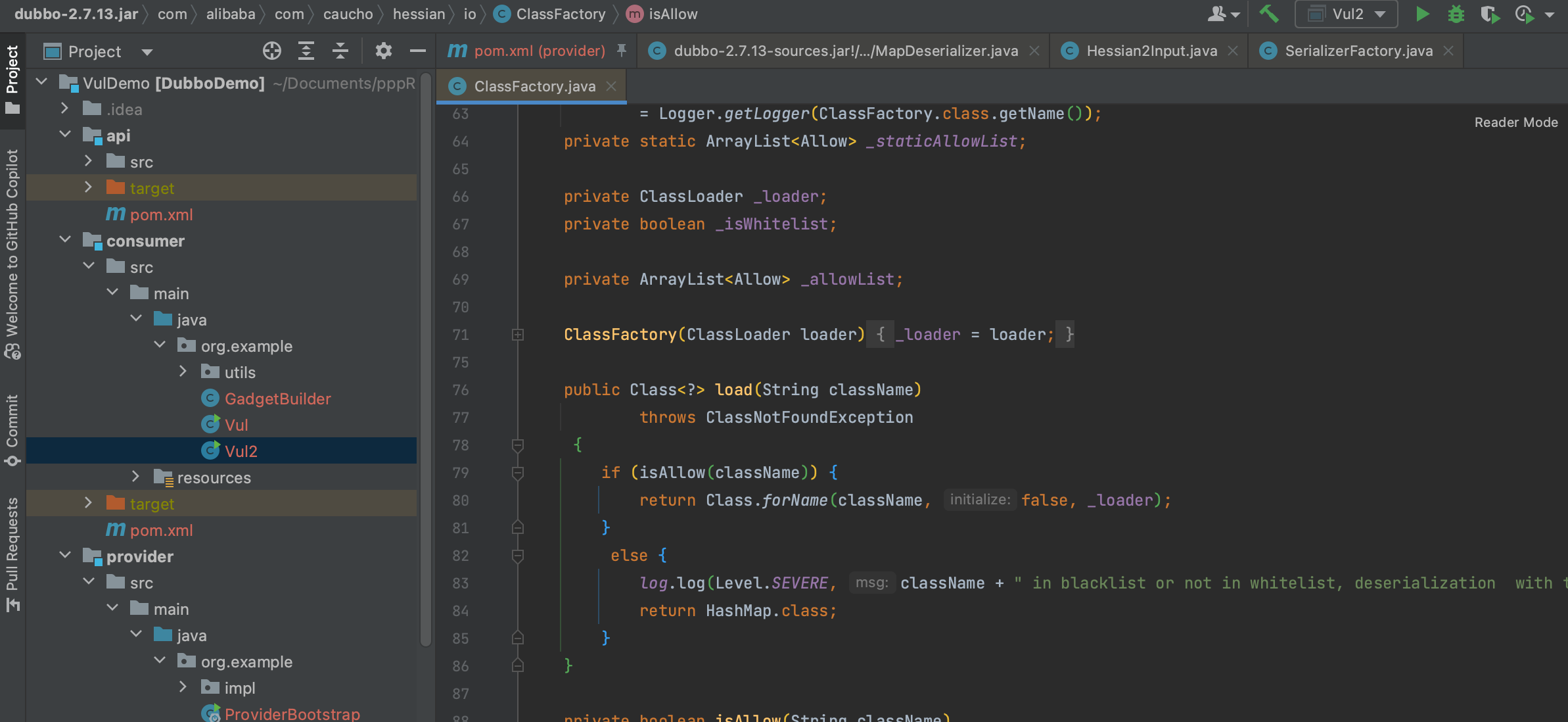The width and height of the screenshot is (1568, 722).
Task: Open the profiler run icon
Action: (1525, 14)
